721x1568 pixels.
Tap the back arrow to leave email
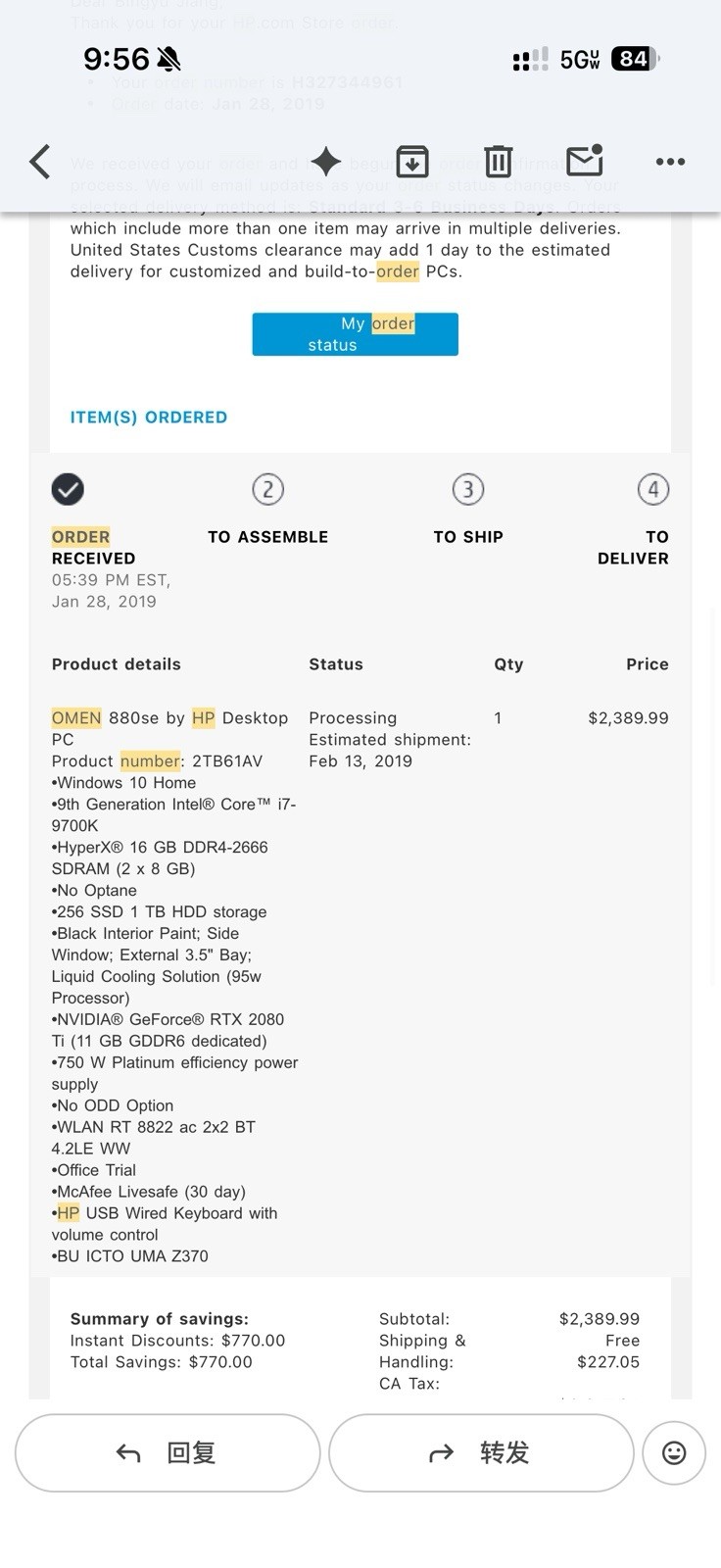click(x=39, y=162)
